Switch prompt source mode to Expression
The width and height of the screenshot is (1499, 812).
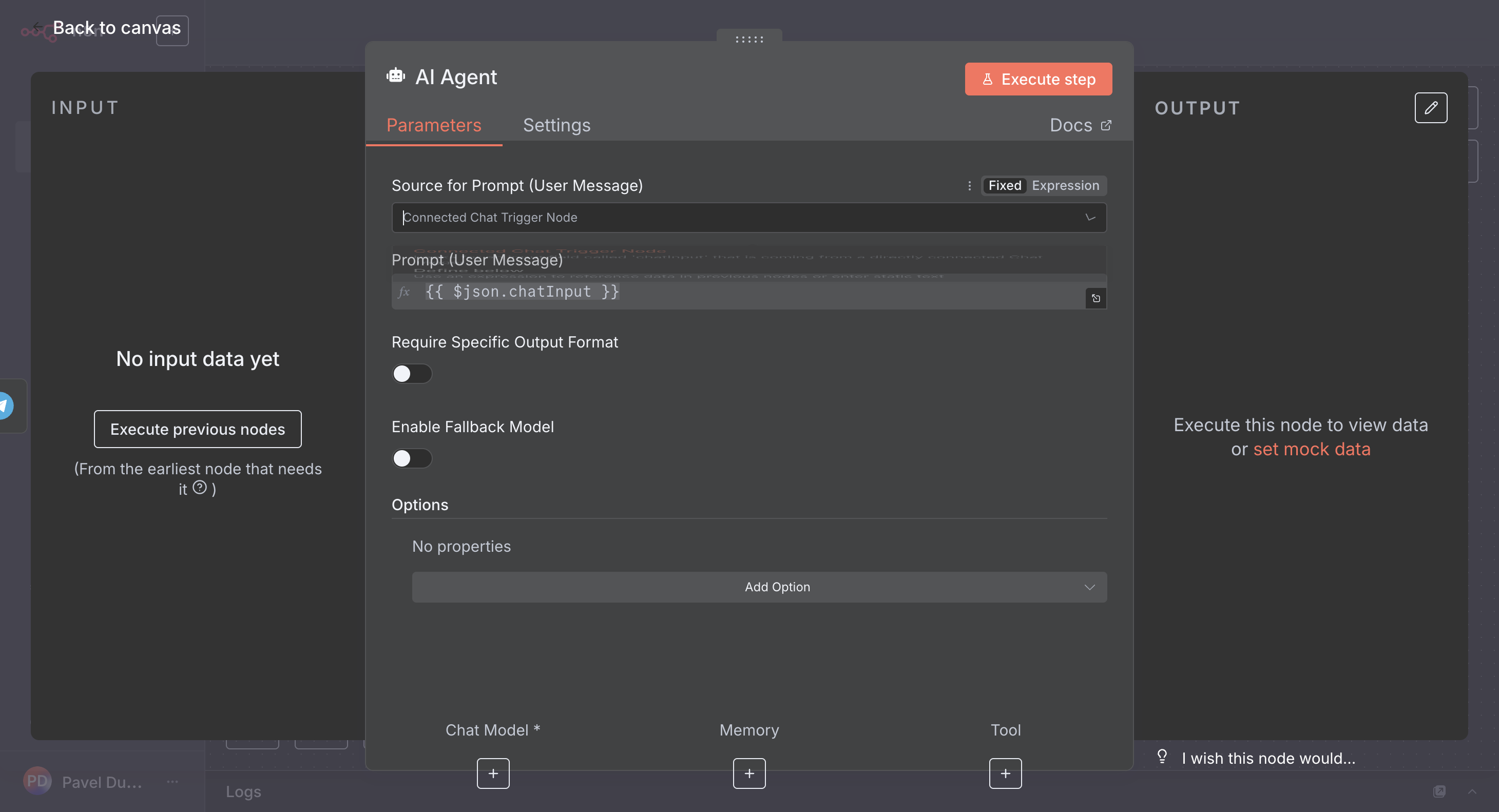pos(1065,186)
